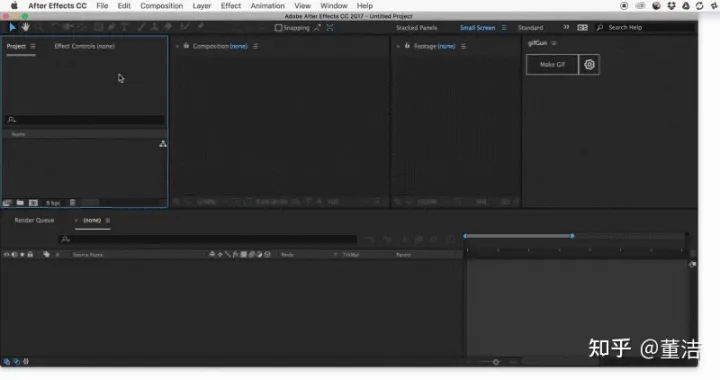
Task: Select the Selection arrow tool
Action: 12,28
